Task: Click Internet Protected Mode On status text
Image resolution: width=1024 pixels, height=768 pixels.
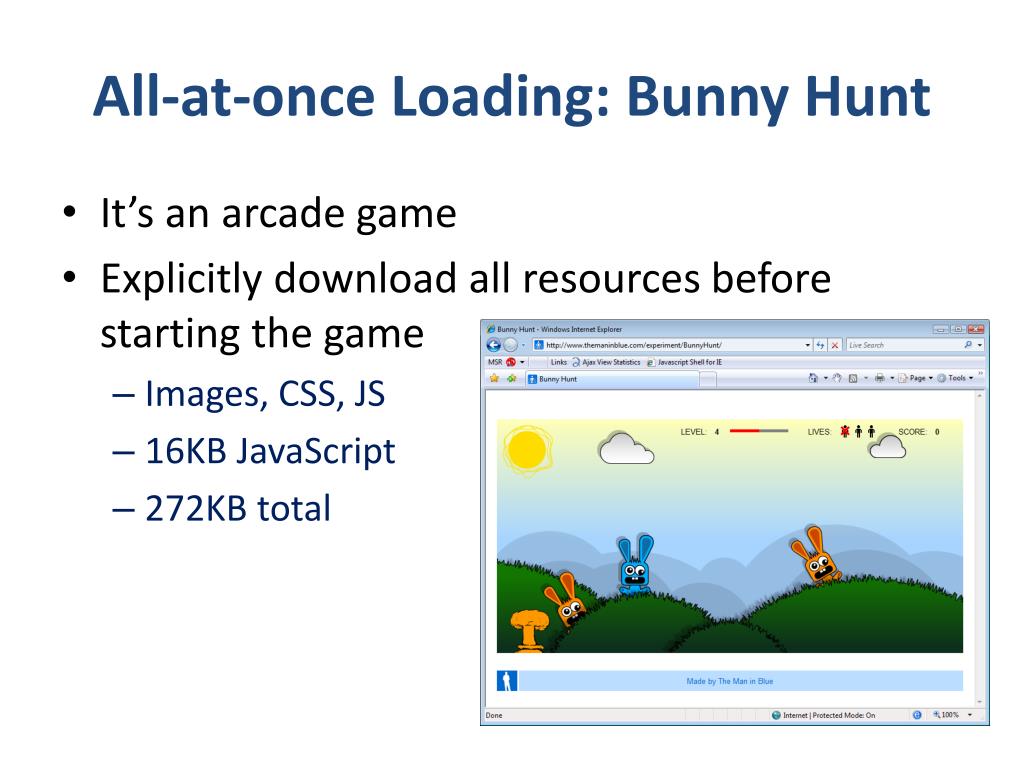Action: [829, 715]
